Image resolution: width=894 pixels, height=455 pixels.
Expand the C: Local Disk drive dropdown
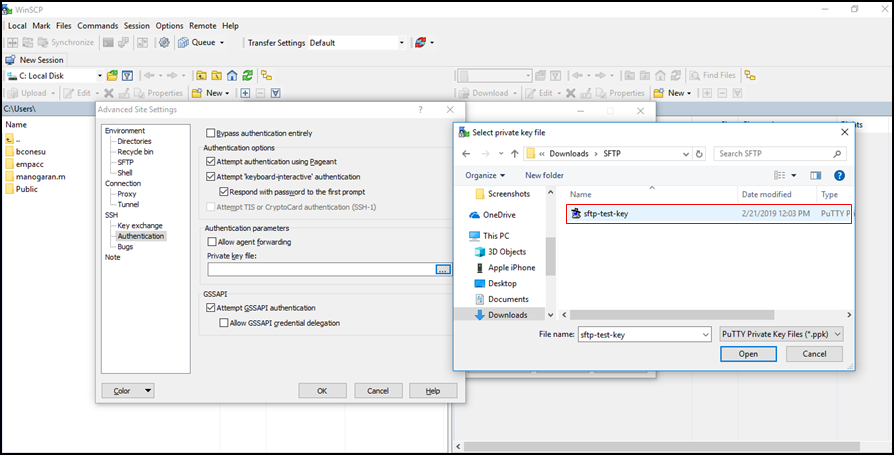[x=99, y=75]
